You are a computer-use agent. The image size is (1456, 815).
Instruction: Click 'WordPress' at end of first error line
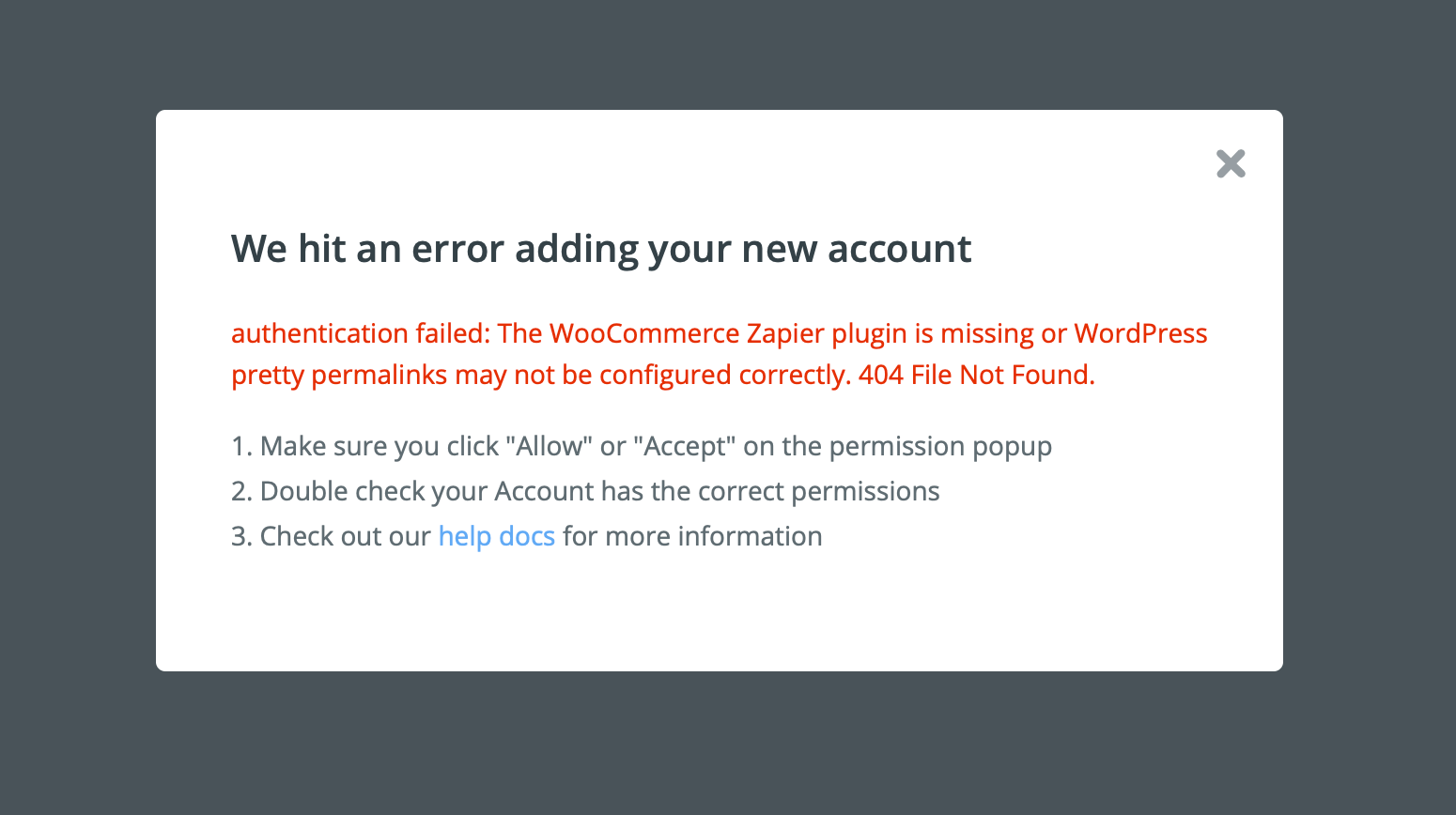(x=1140, y=333)
